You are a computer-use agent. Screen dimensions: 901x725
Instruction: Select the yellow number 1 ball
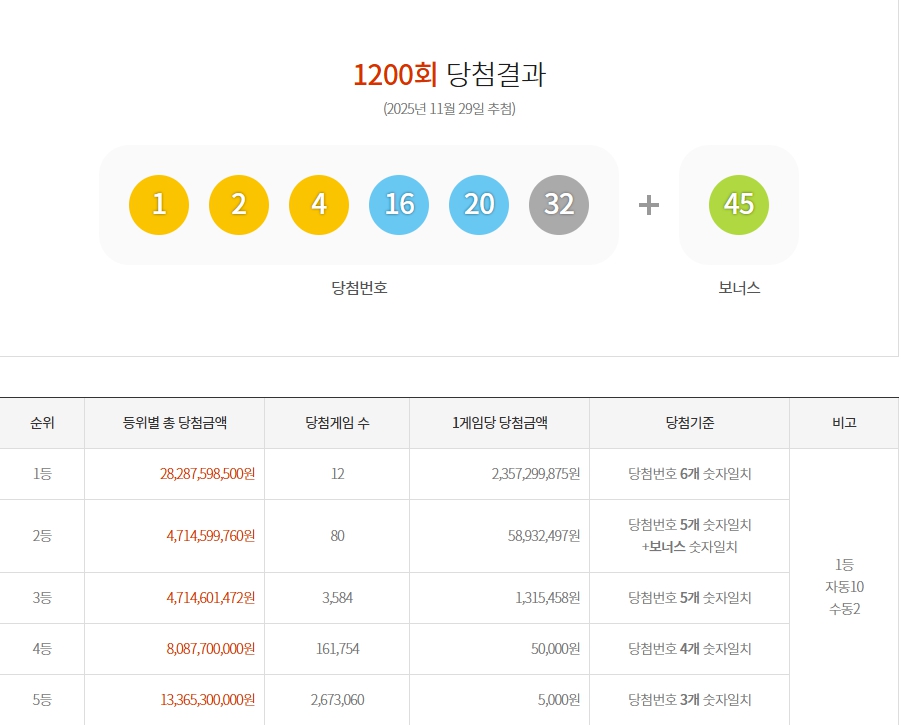(159, 205)
